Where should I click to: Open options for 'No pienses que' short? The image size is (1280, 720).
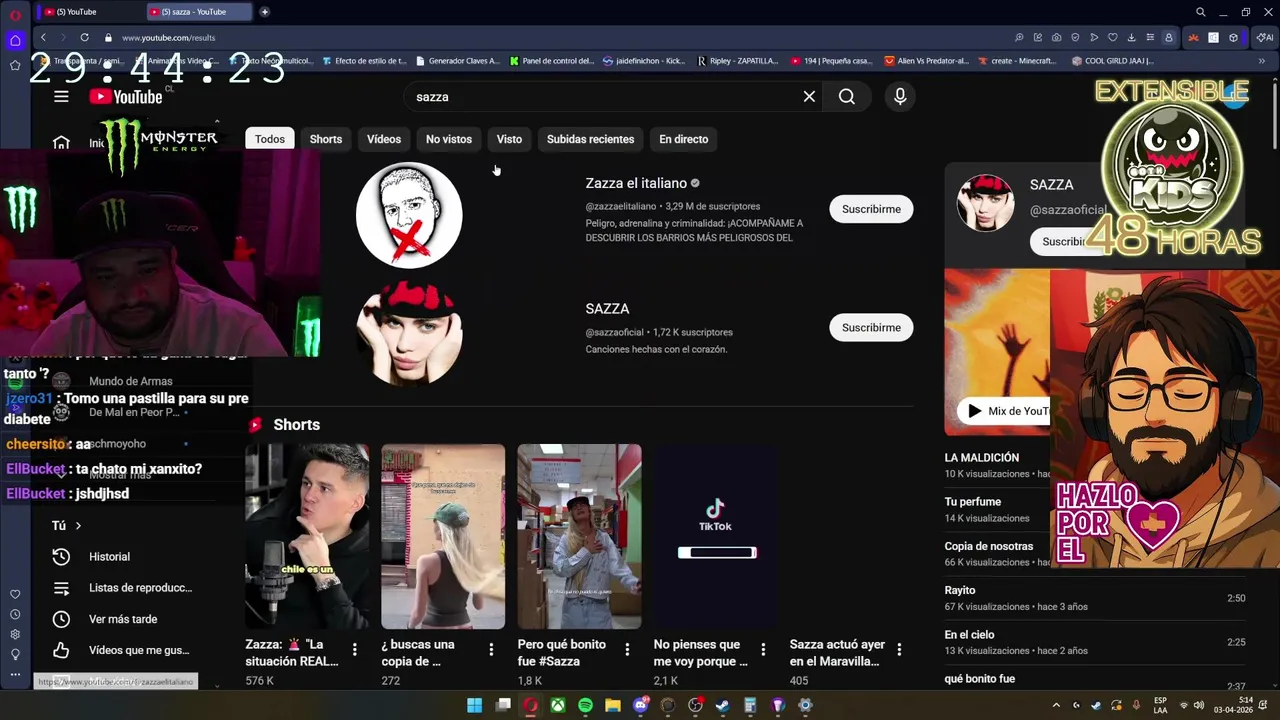(x=763, y=650)
